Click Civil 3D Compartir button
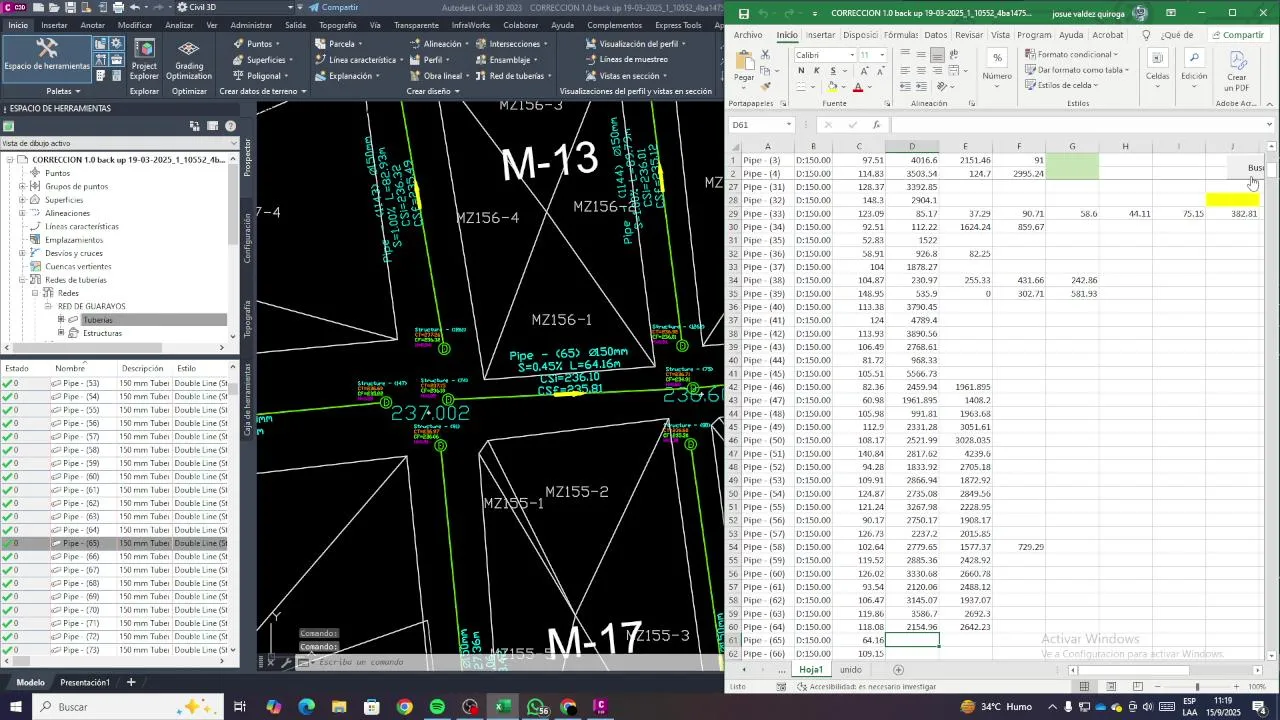Viewport: 1280px width, 720px height. 333,7
